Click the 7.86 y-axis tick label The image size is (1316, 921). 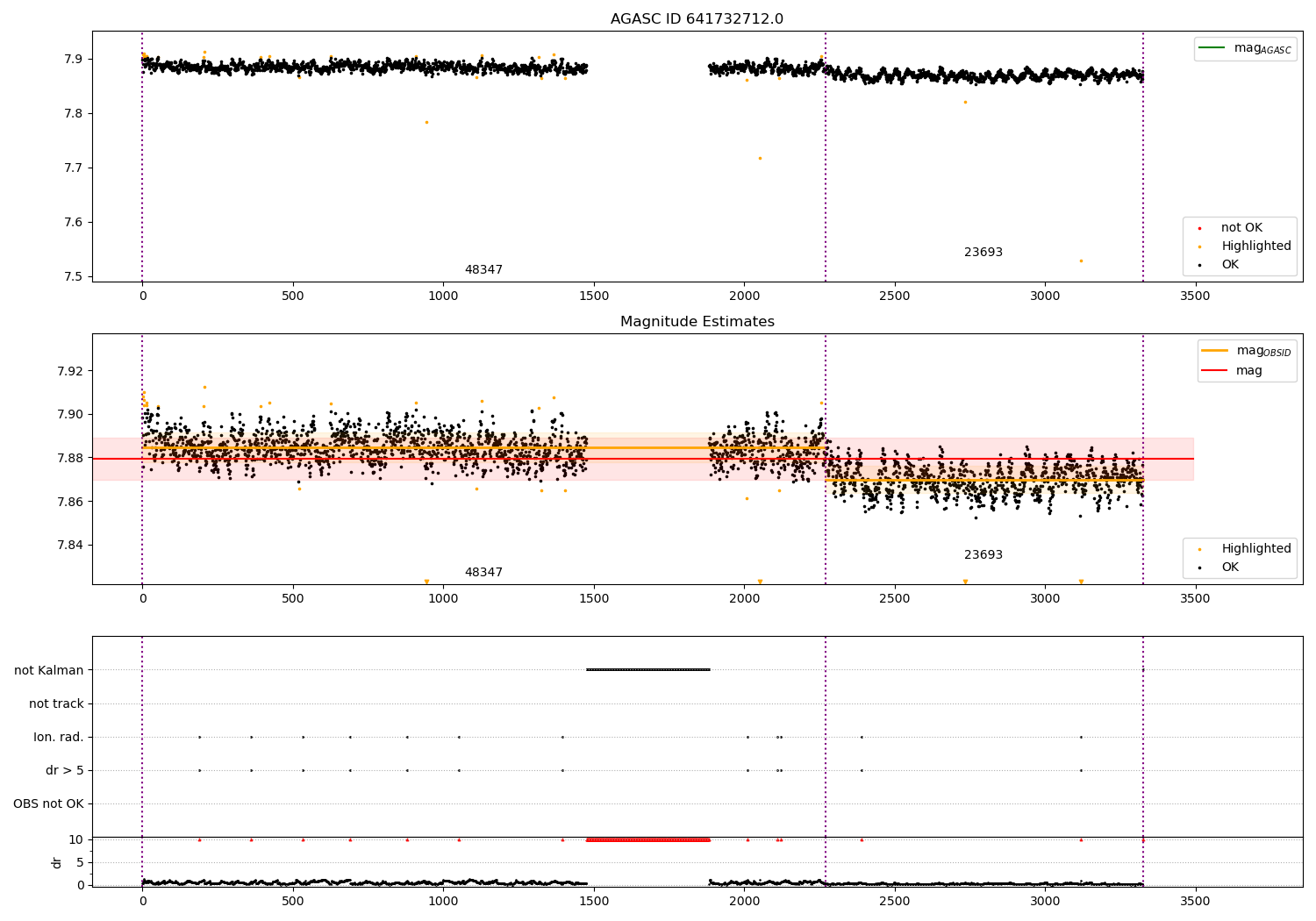pos(69,502)
